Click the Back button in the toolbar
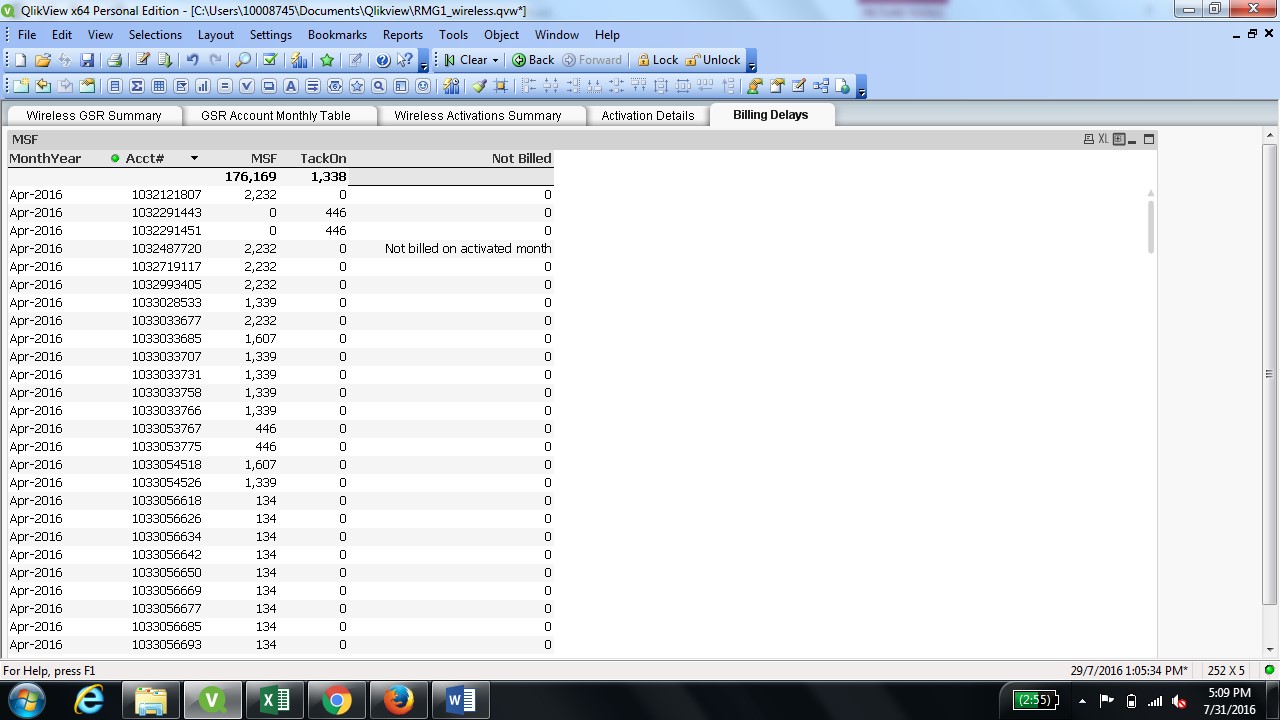The width and height of the screenshot is (1280, 720). click(x=533, y=60)
